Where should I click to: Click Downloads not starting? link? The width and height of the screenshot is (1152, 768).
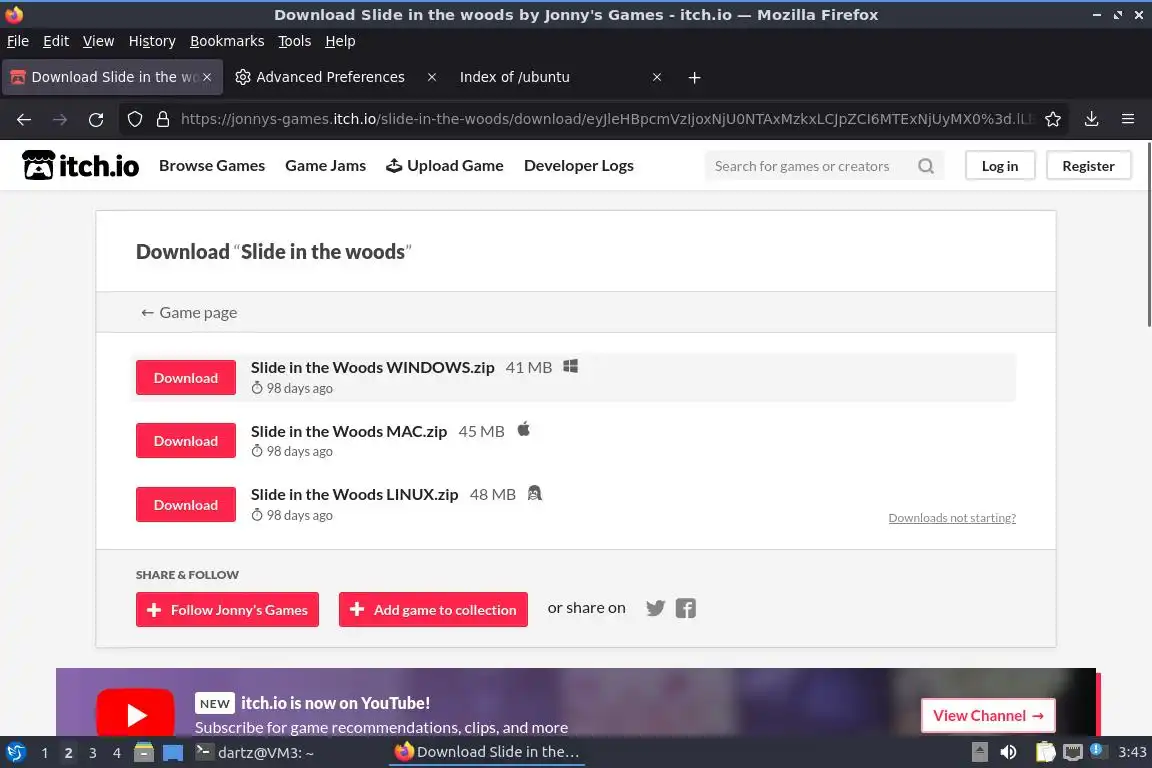tap(952, 518)
